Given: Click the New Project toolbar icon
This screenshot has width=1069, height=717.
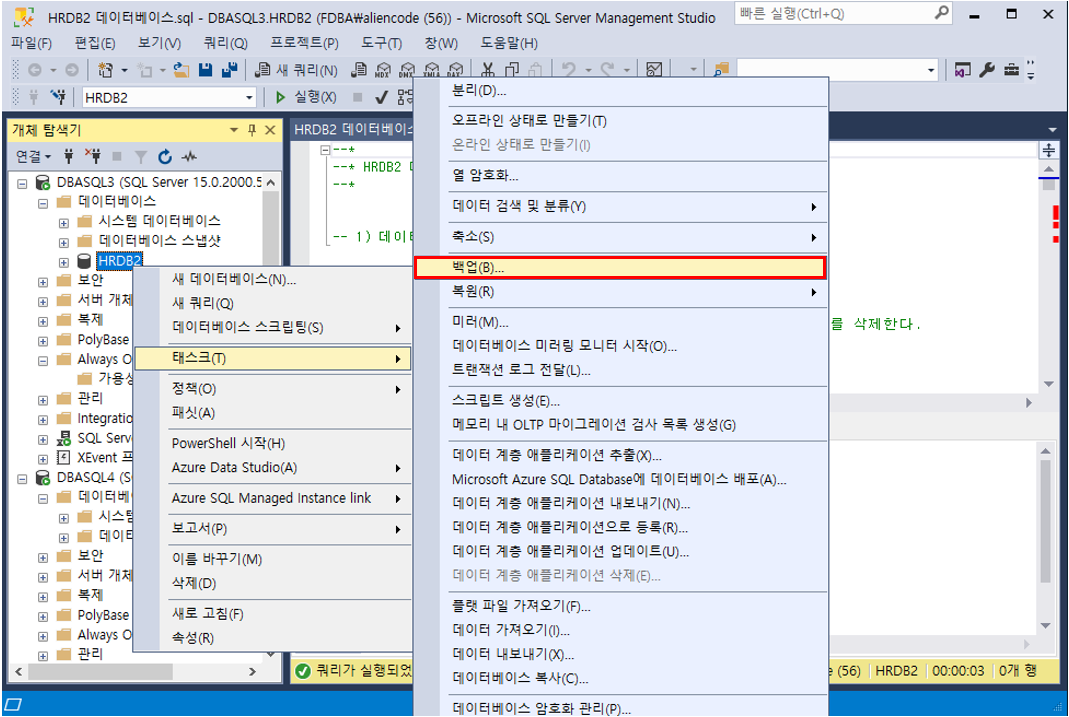Looking at the screenshot, I should 106,70.
